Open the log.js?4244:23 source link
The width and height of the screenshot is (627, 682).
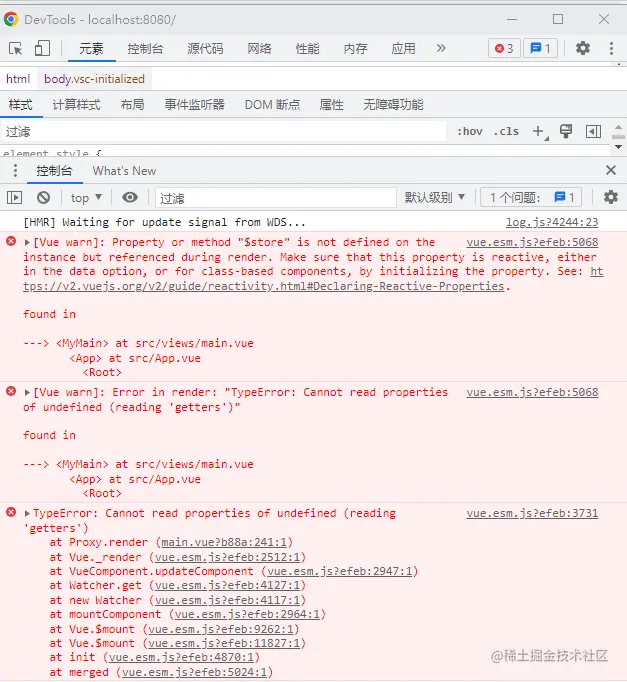coord(552,222)
